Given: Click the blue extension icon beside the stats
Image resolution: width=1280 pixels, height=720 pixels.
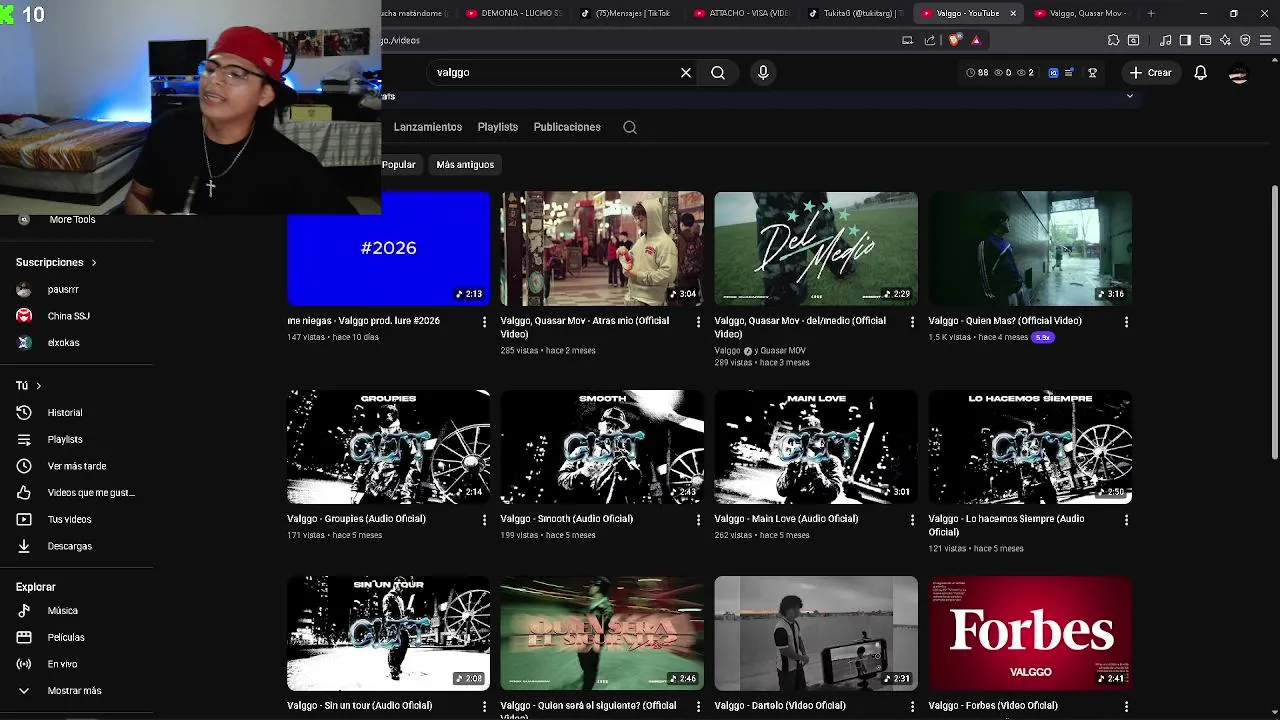Looking at the screenshot, I should click(1053, 73).
